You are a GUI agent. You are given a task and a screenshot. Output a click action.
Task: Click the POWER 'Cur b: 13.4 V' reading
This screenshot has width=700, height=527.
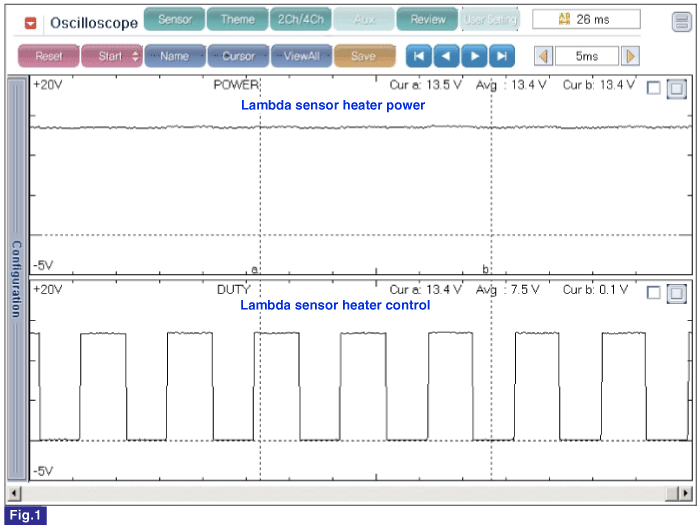coord(599,85)
